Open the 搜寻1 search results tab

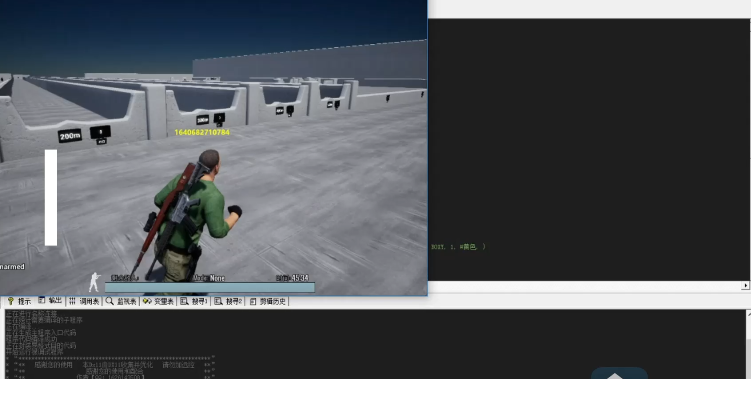pos(194,301)
